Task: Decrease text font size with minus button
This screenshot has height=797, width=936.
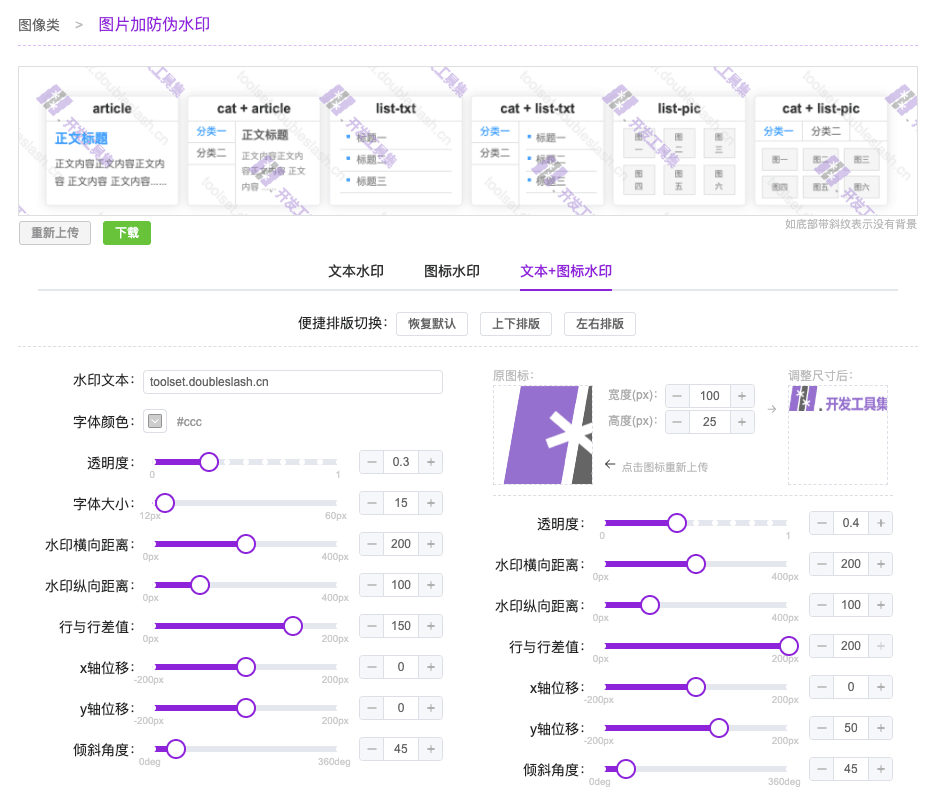Action: pyautogui.click(x=371, y=503)
